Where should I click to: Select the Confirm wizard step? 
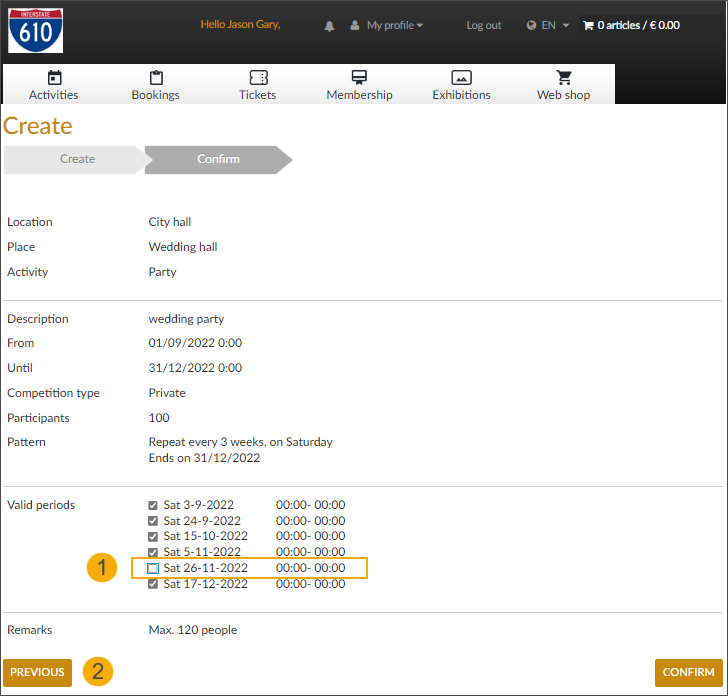pyautogui.click(x=218, y=159)
